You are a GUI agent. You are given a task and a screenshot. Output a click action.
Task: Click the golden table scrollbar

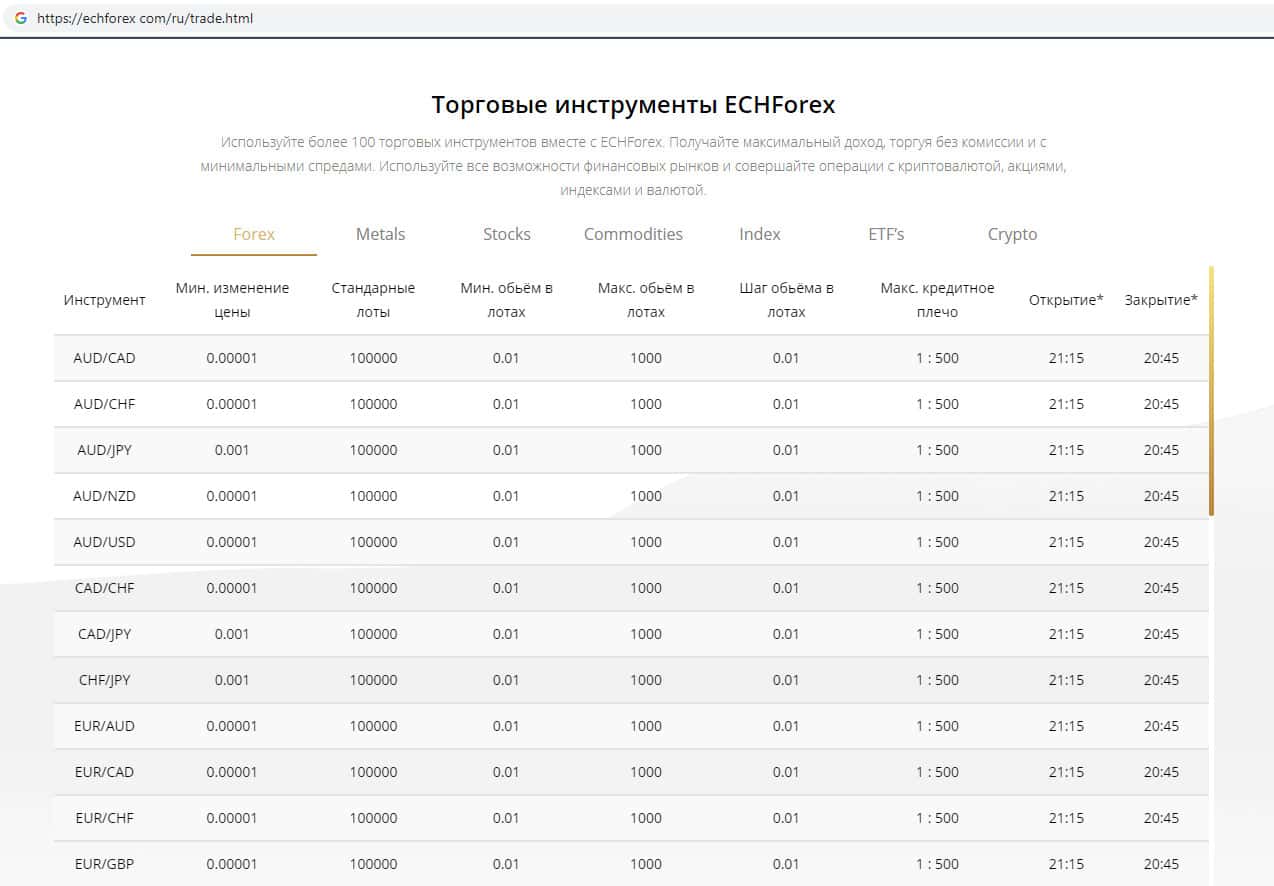pyautogui.click(x=1211, y=390)
